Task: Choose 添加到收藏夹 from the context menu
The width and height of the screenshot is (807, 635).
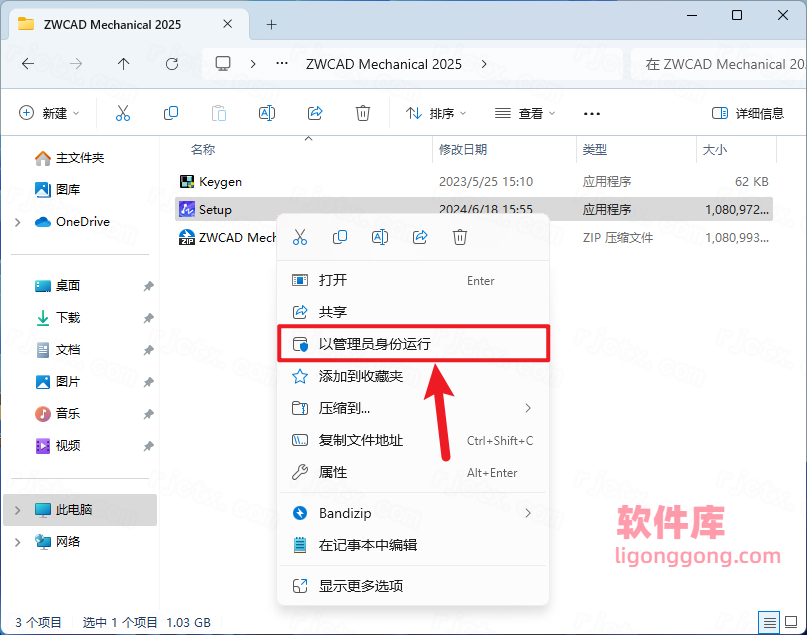Action: point(413,376)
